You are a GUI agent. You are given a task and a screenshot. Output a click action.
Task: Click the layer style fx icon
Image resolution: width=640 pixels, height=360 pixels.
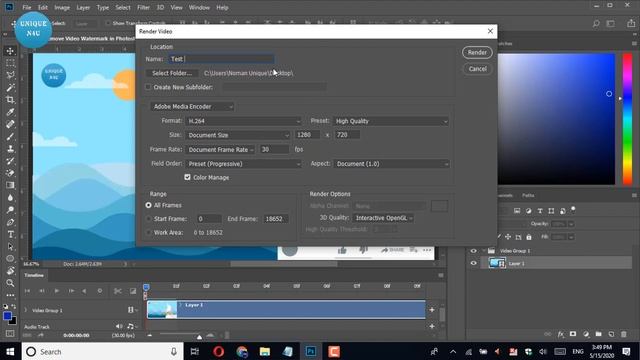[x=561, y=334]
